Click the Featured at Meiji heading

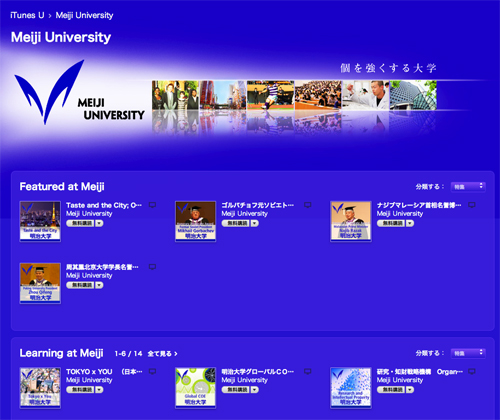[62, 187]
